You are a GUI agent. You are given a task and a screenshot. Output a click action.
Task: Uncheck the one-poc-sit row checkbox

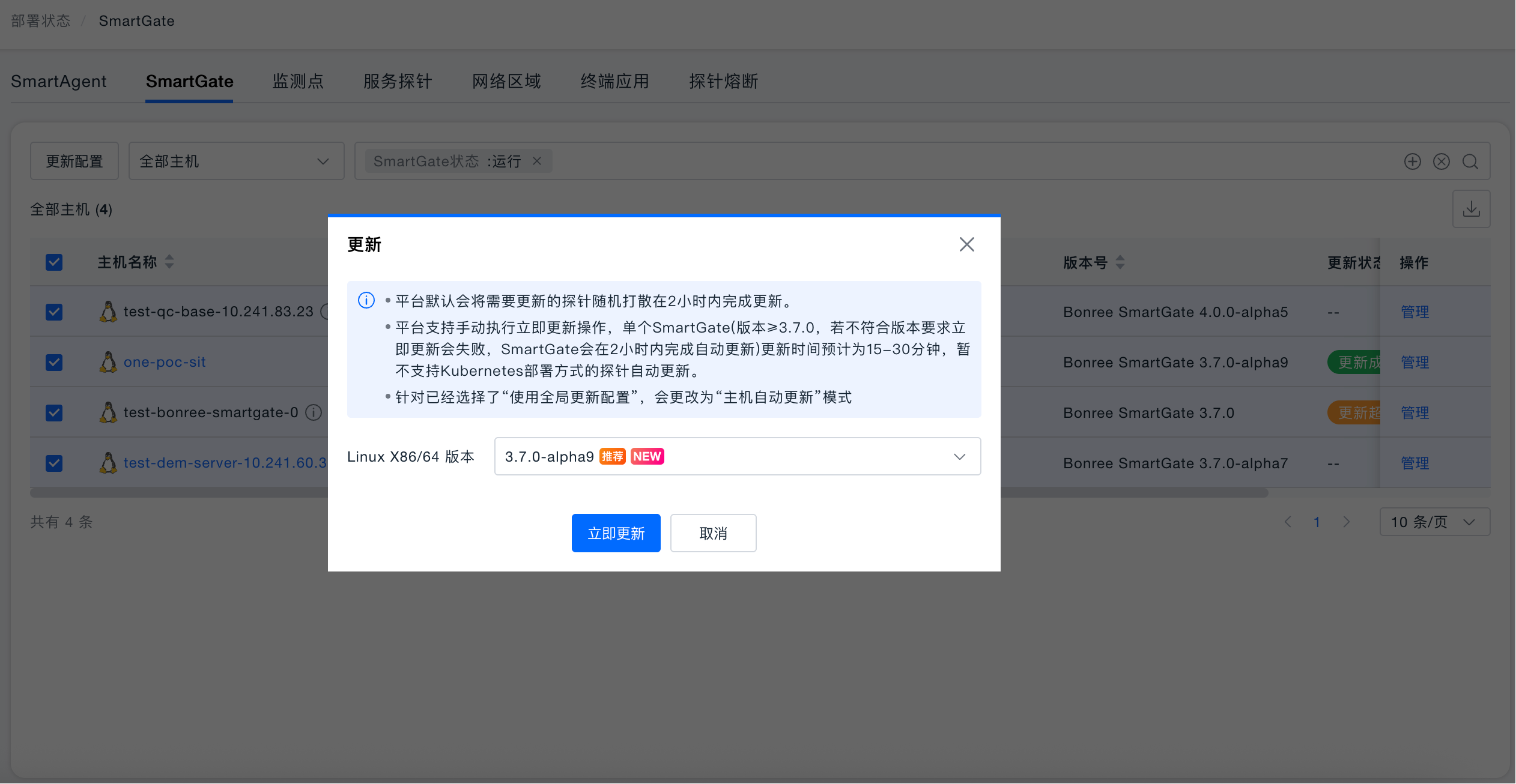pyautogui.click(x=54, y=362)
